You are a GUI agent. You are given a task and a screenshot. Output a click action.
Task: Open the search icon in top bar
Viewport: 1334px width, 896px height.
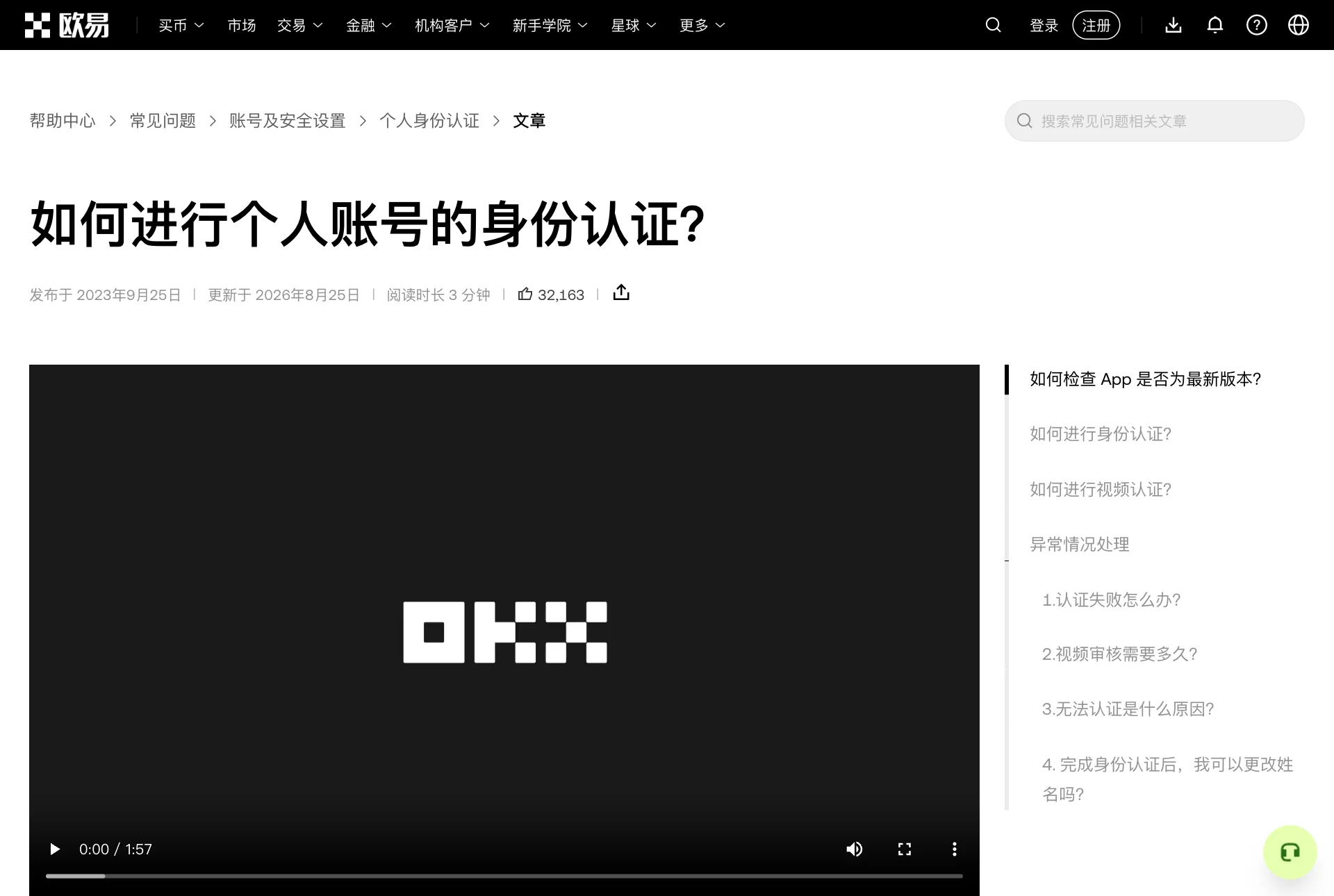click(994, 25)
